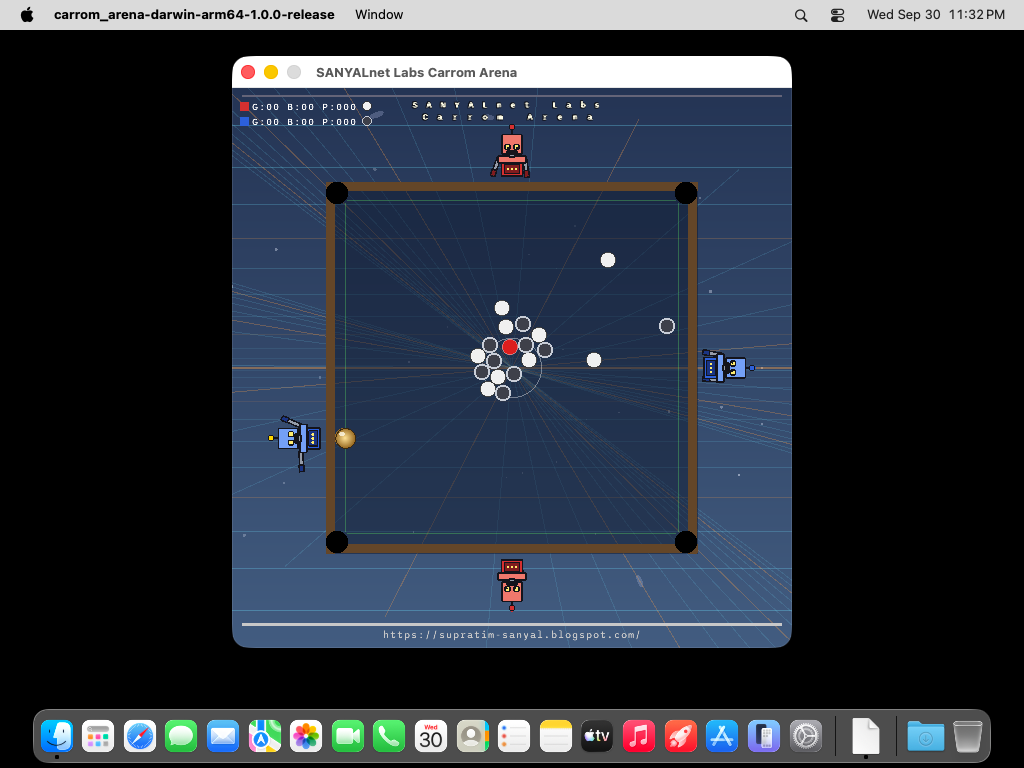
Task: Select the bottom red robot player
Action: pos(512,584)
